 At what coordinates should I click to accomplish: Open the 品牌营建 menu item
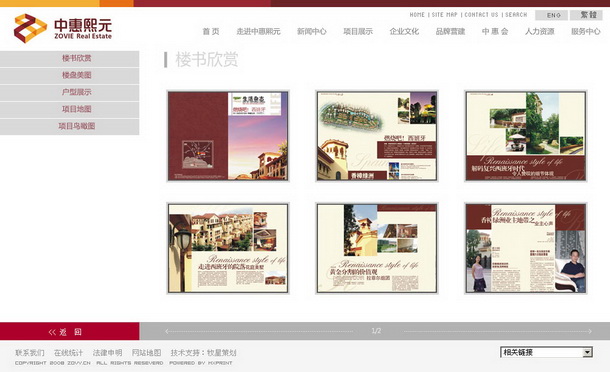(450, 32)
